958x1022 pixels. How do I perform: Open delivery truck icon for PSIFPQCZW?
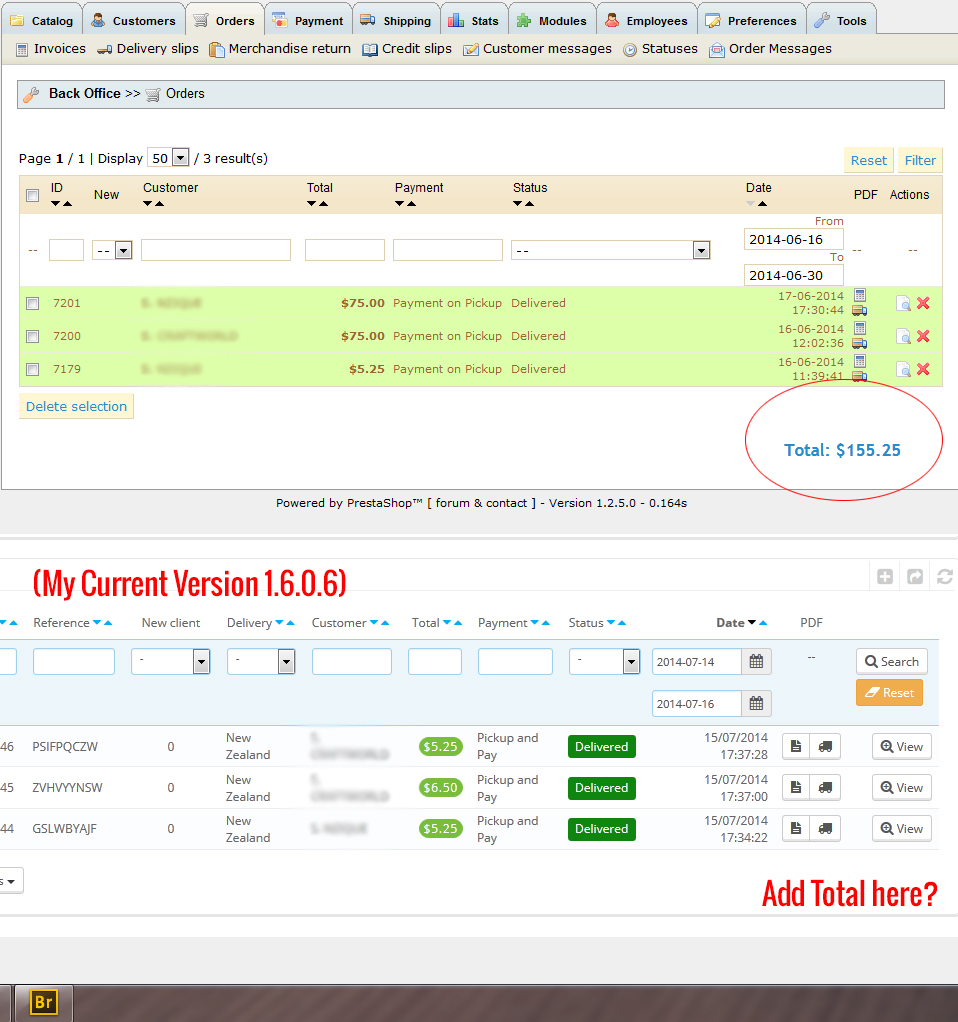click(825, 747)
